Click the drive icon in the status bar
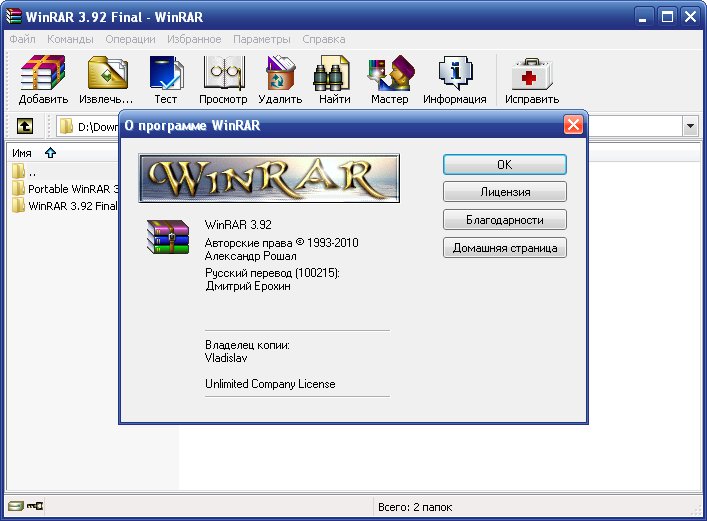The height and width of the screenshot is (521, 707). (16, 506)
